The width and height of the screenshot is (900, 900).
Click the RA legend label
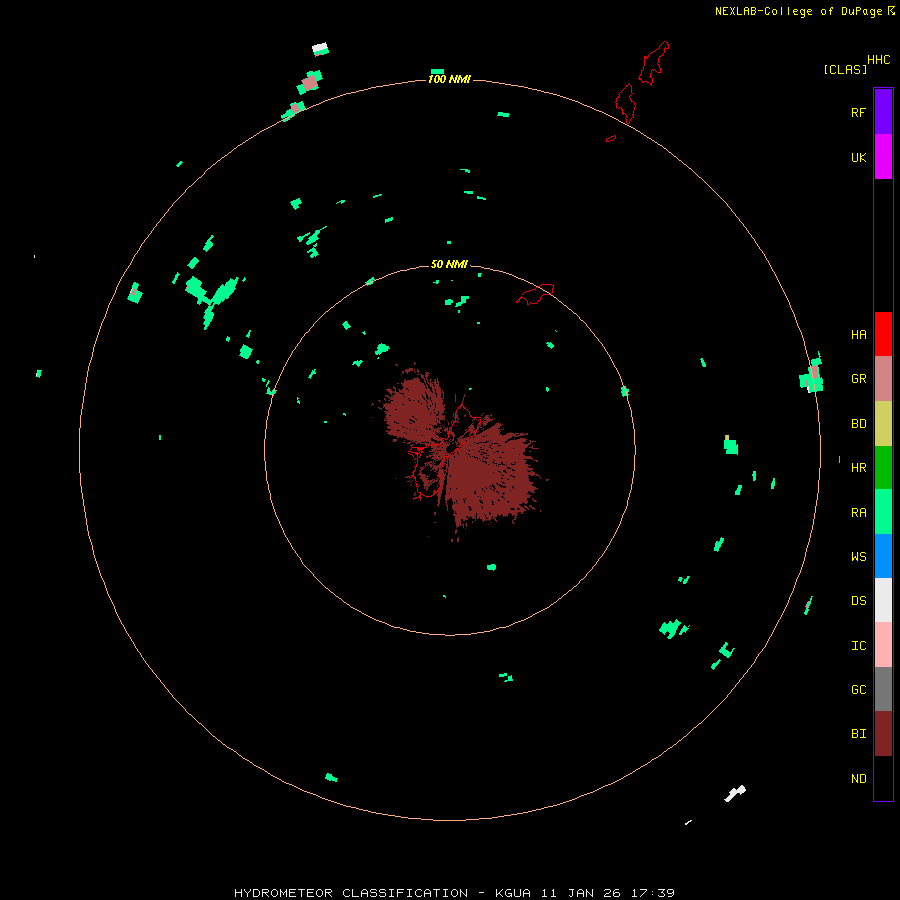click(x=858, y=513)
